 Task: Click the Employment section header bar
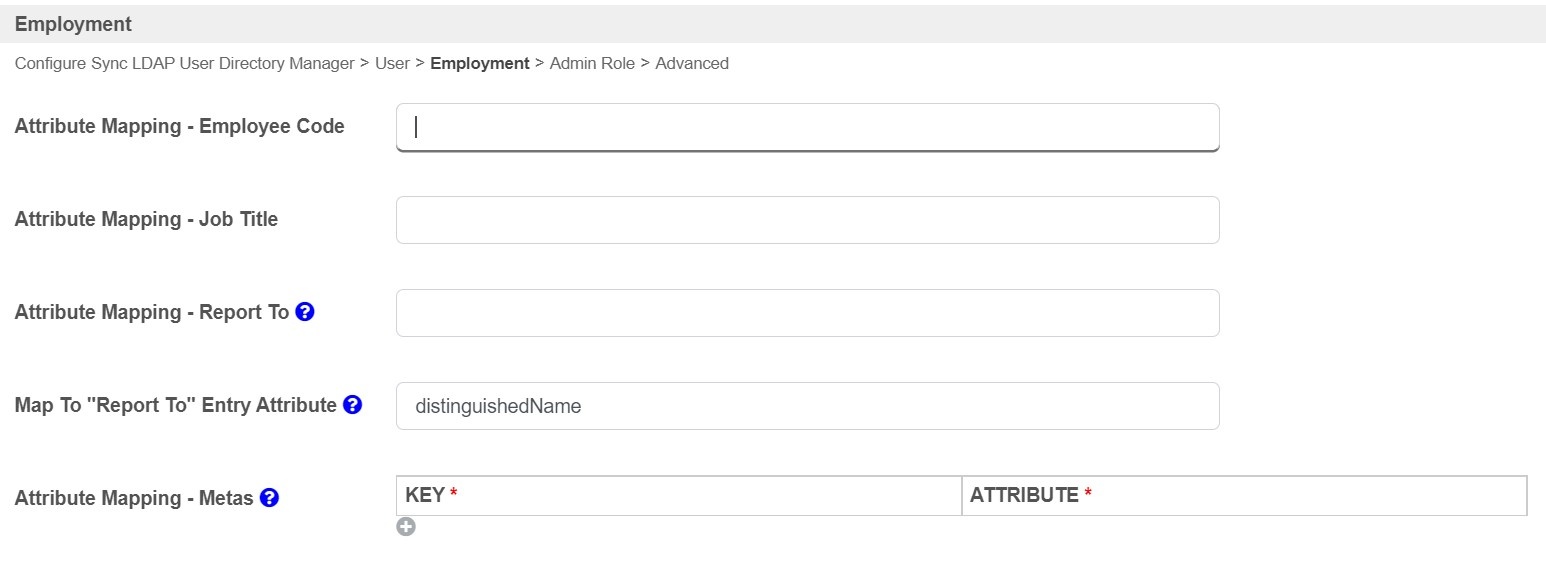coord(773,24)
